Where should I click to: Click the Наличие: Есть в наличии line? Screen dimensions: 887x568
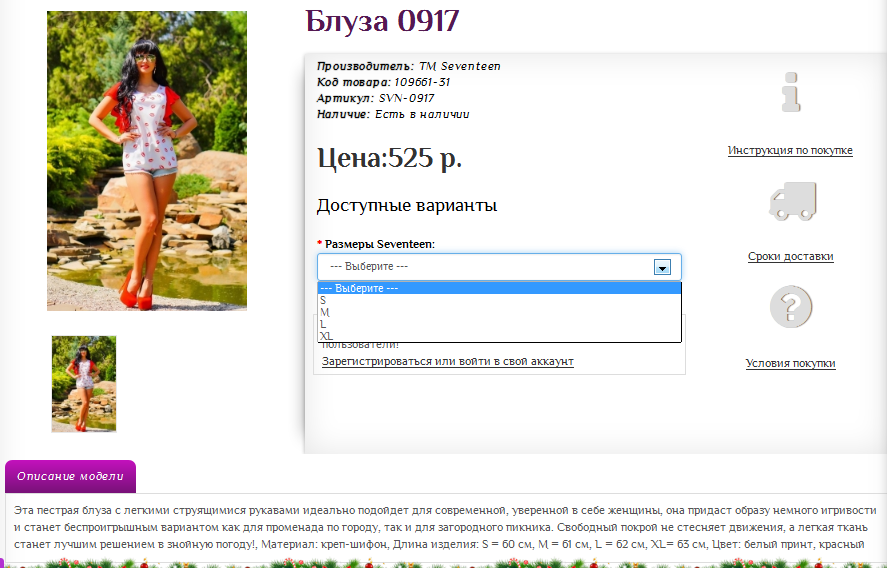393,114
